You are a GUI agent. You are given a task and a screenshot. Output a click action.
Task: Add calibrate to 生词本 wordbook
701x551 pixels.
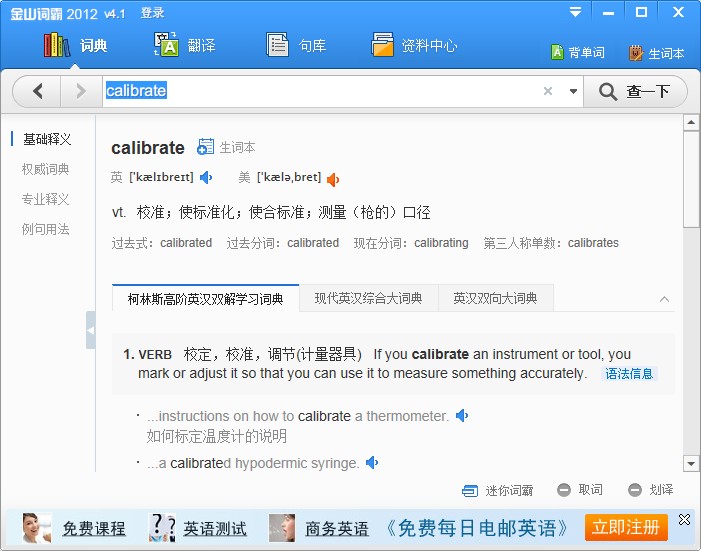[226, 147]
